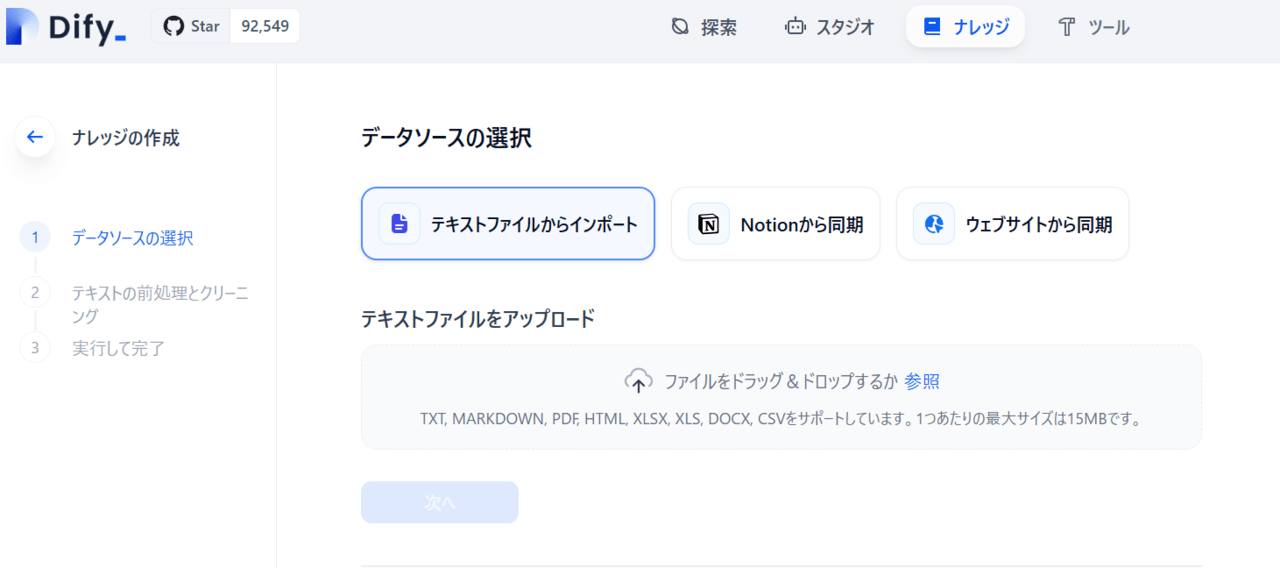Select ウェブサイトから同期 data source

[1012, 224]
